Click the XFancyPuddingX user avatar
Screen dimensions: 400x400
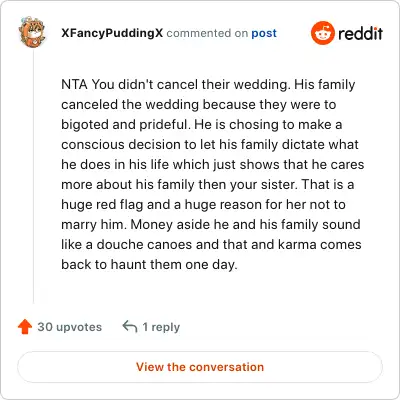32,32
